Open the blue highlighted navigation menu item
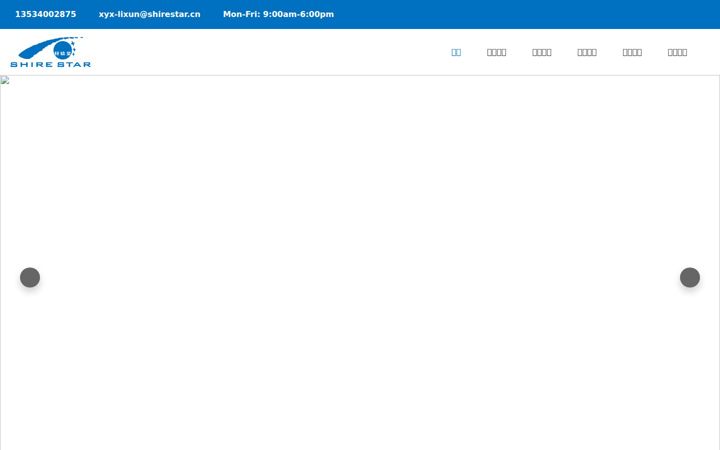The image size is (720, 450). pos(456,52)
